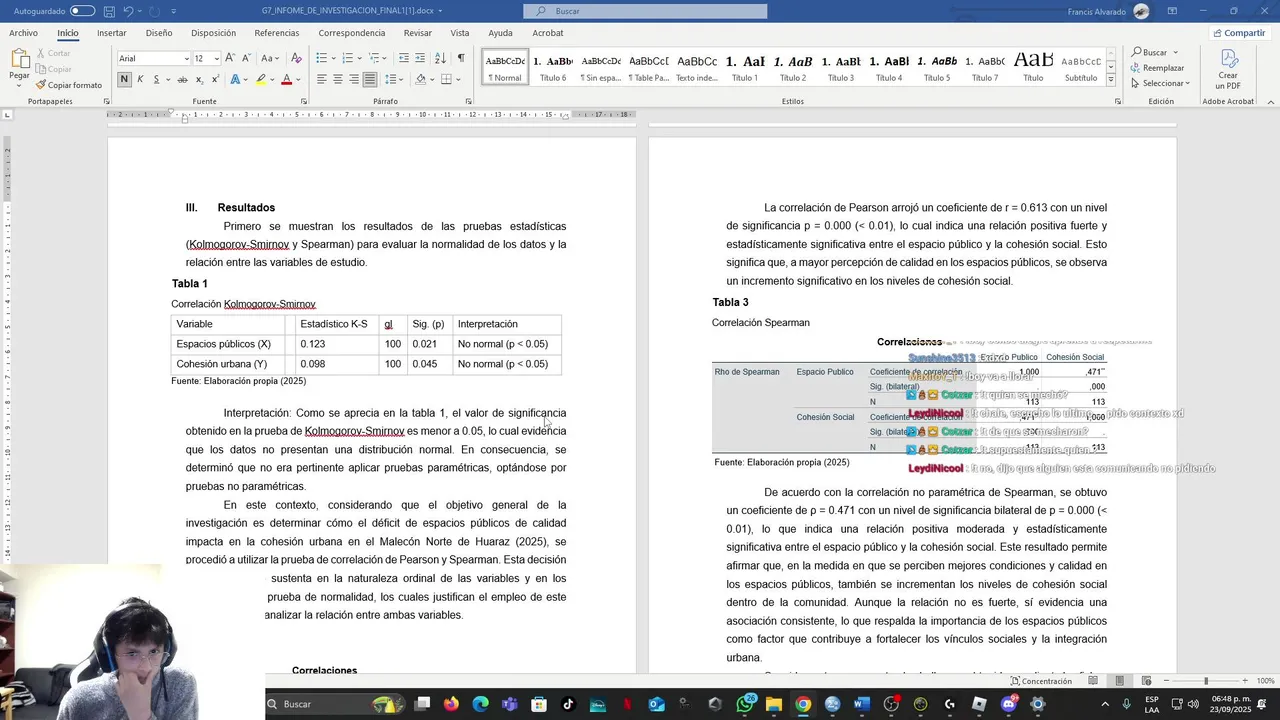
Task: Expand the Fuente dialog launcher
Action: (303, 101)
